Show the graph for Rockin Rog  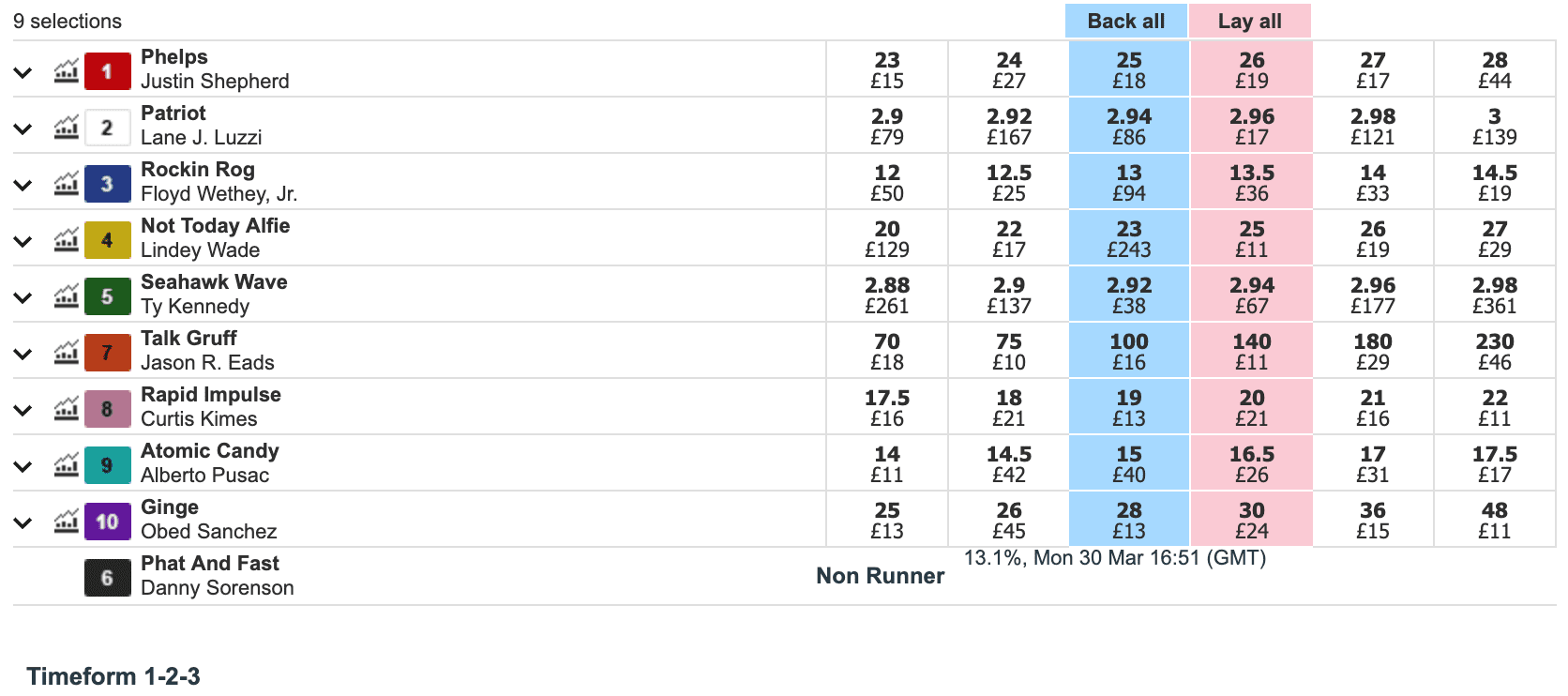(x=66, y=184)
